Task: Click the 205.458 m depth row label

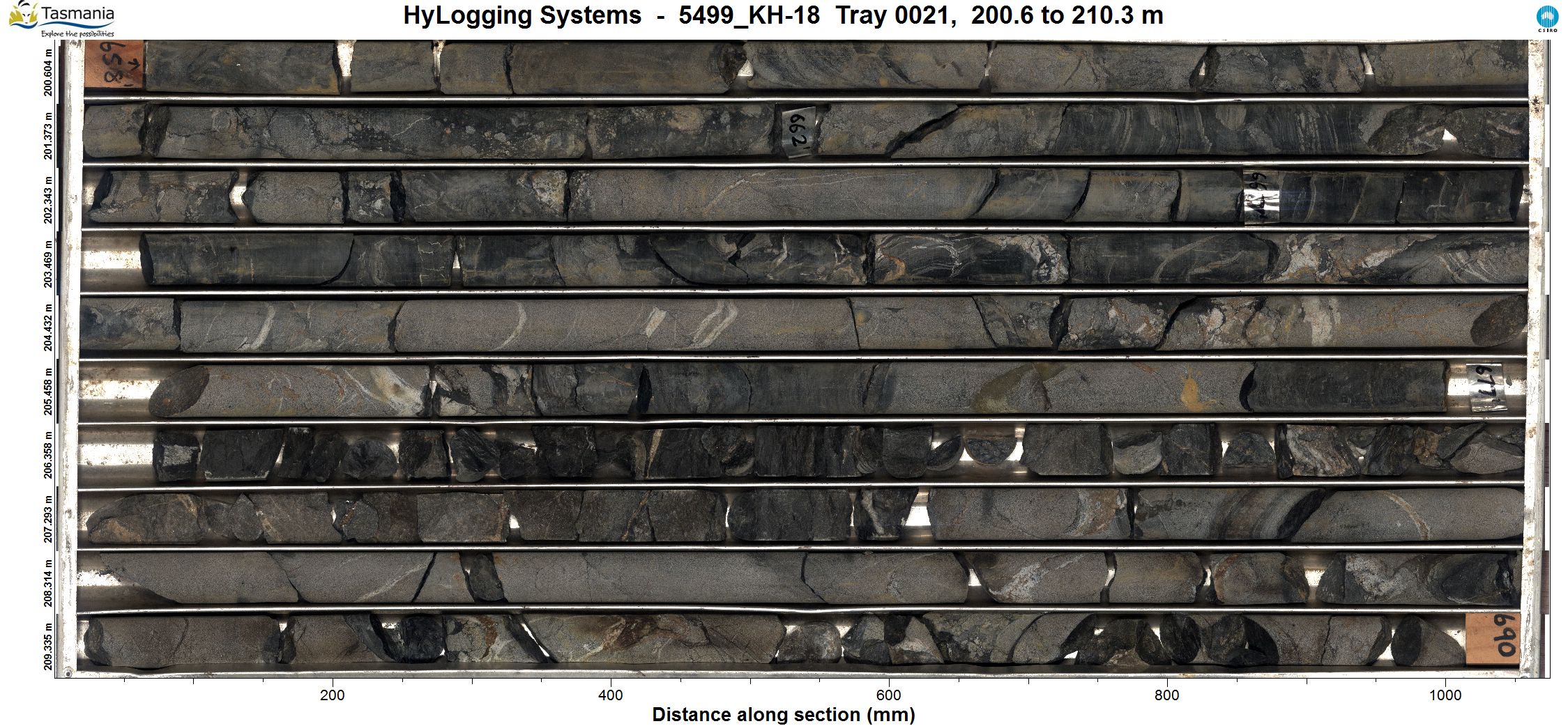Action: click(x=48, y=392)
